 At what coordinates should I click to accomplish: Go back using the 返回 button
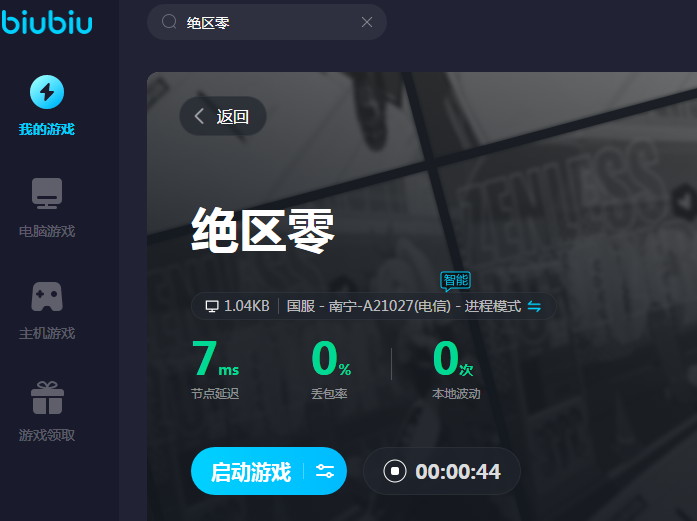[x=222, y=116]
